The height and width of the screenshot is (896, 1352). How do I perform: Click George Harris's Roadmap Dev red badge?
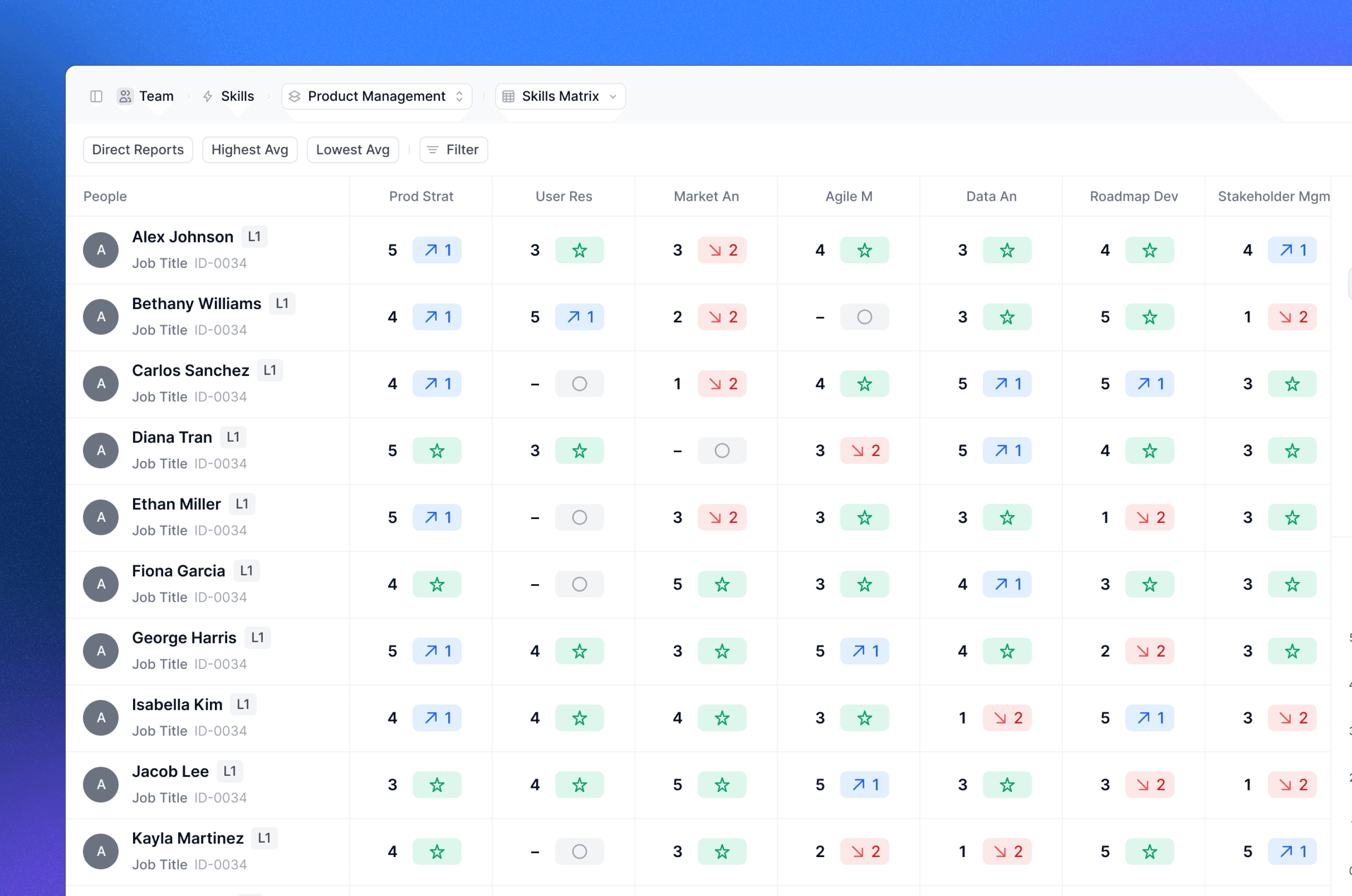coord(1149,651)
